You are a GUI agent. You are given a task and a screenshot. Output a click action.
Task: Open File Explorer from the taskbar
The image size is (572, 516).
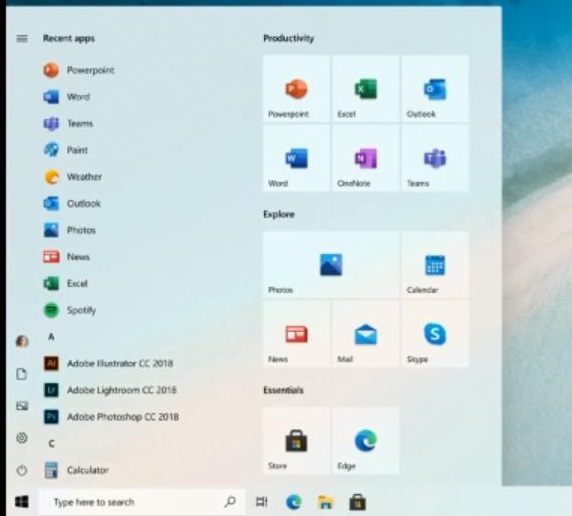(x=325, y=502)
